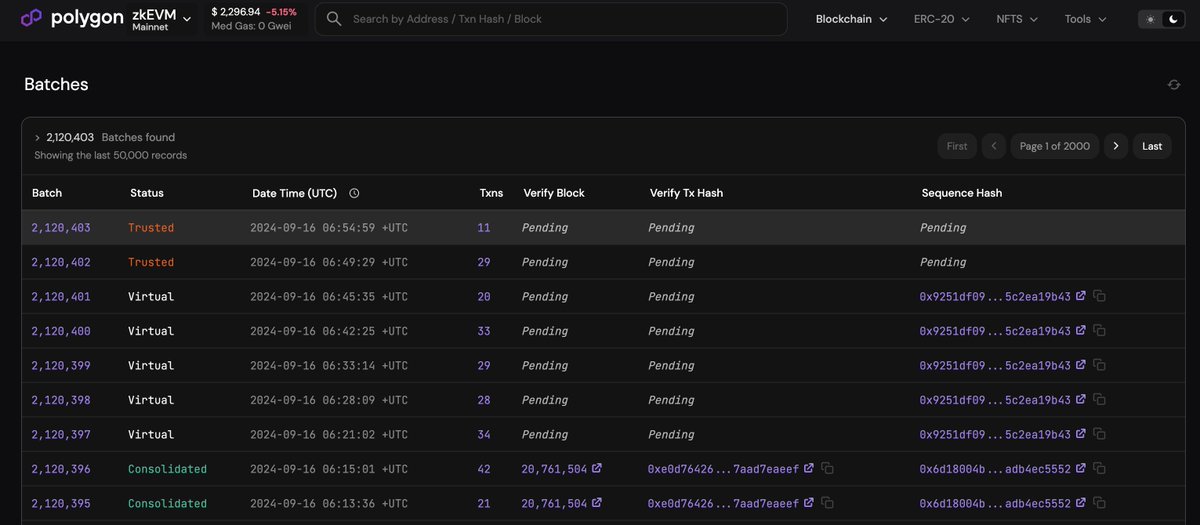Copy verify tx hash in row 2,120,396

[827, 469]
